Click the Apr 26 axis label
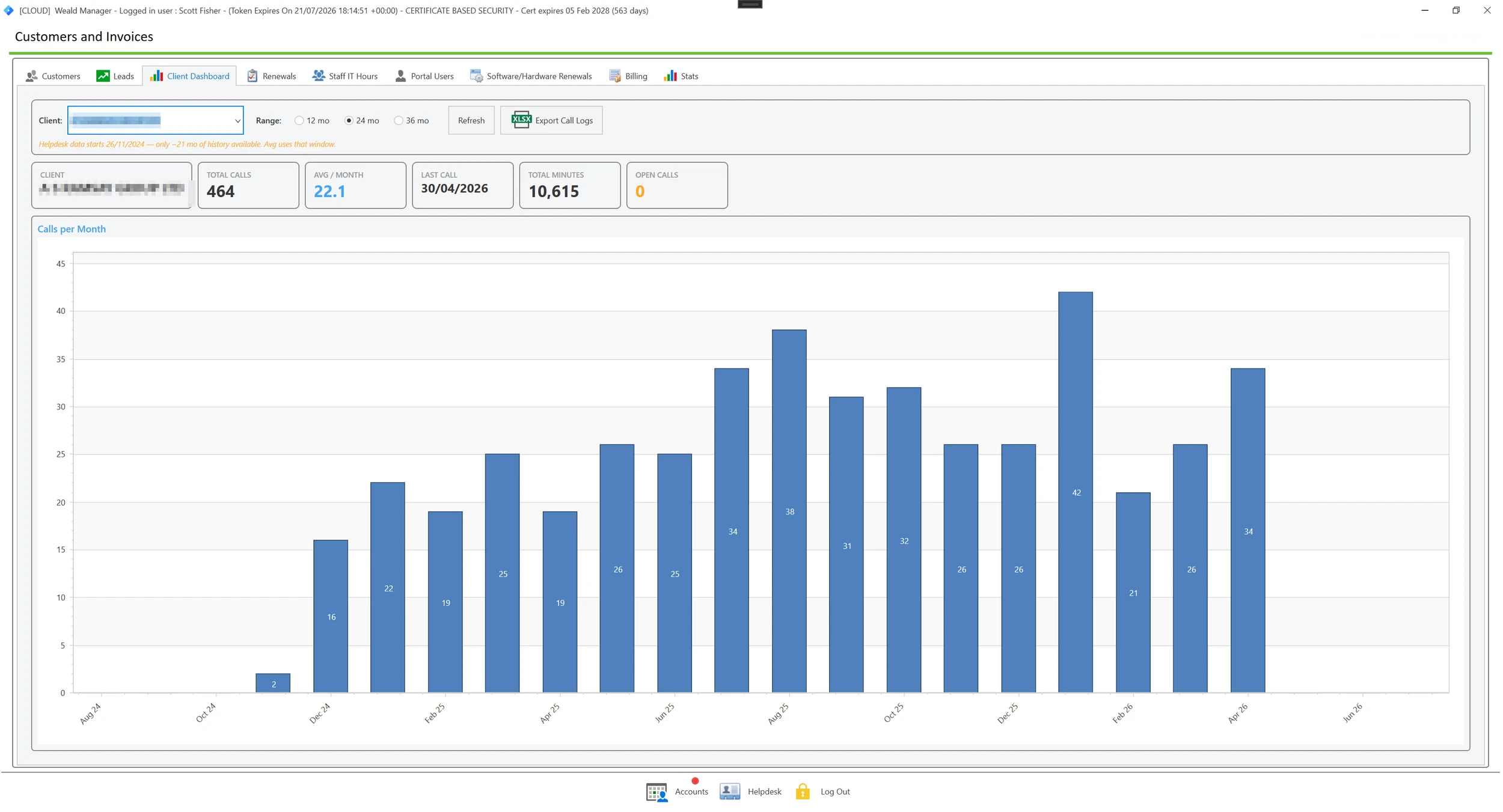1503x812 pixels. tap(1237, 713)
